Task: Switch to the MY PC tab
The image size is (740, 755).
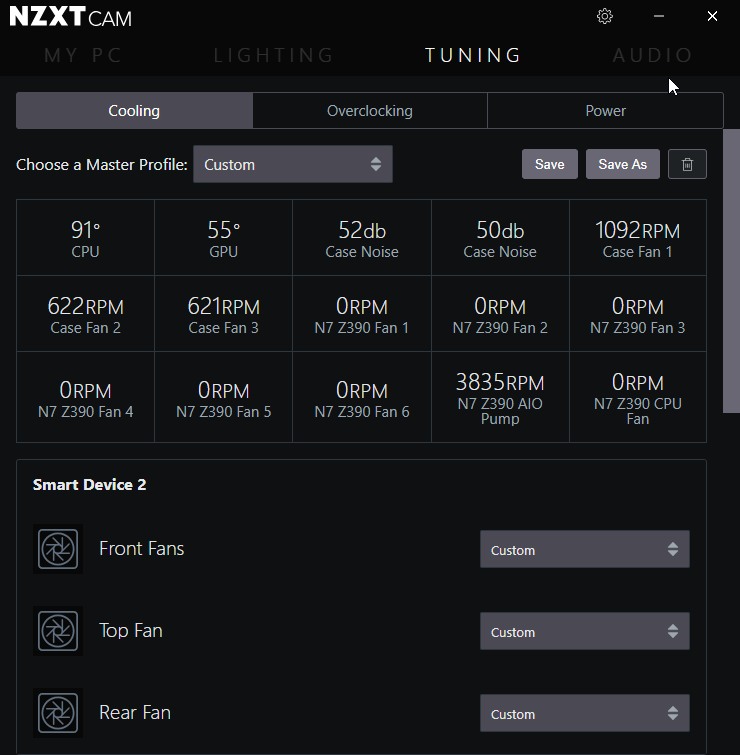Action: pos(83,55)
